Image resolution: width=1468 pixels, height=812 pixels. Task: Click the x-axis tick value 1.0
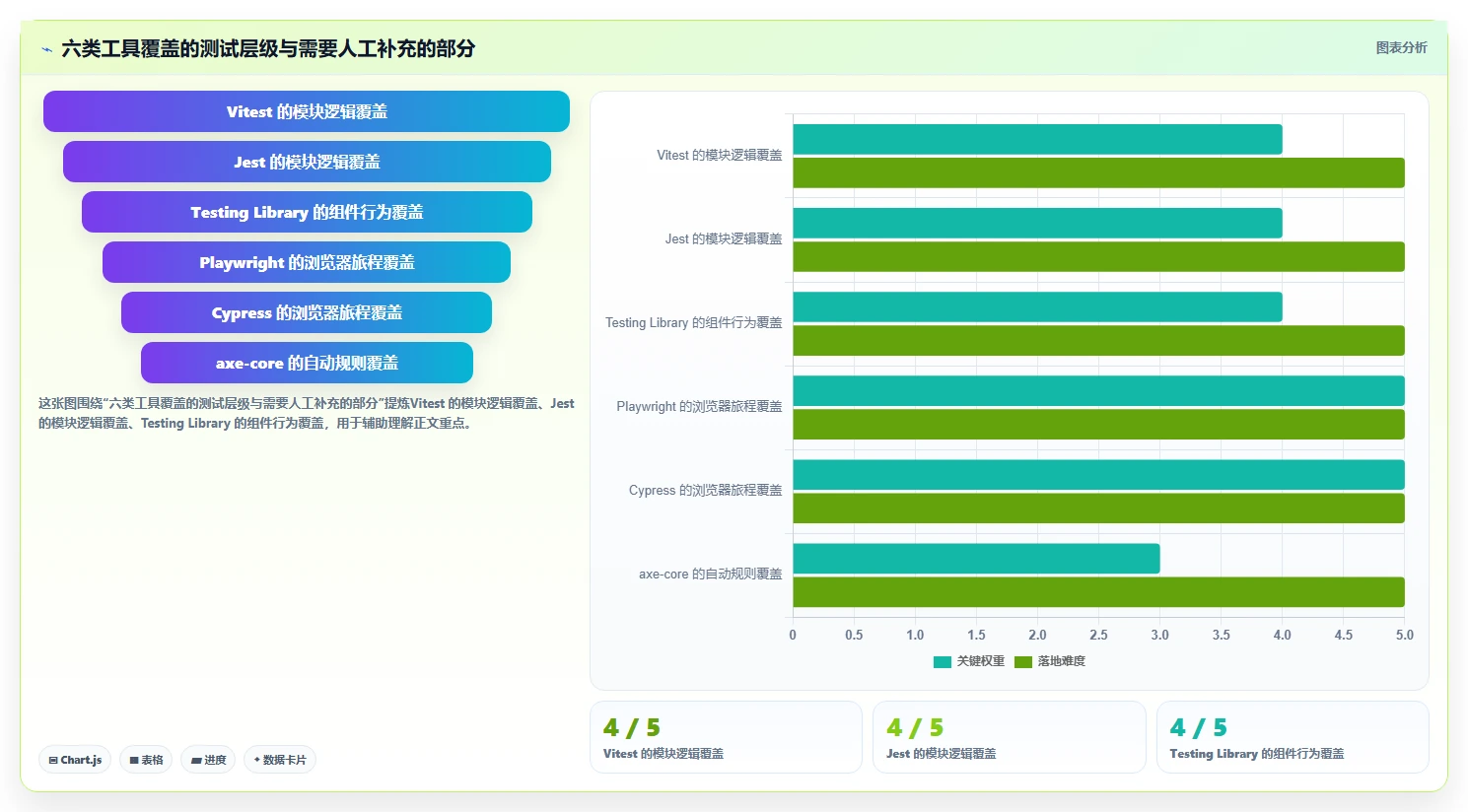[915, 635]
